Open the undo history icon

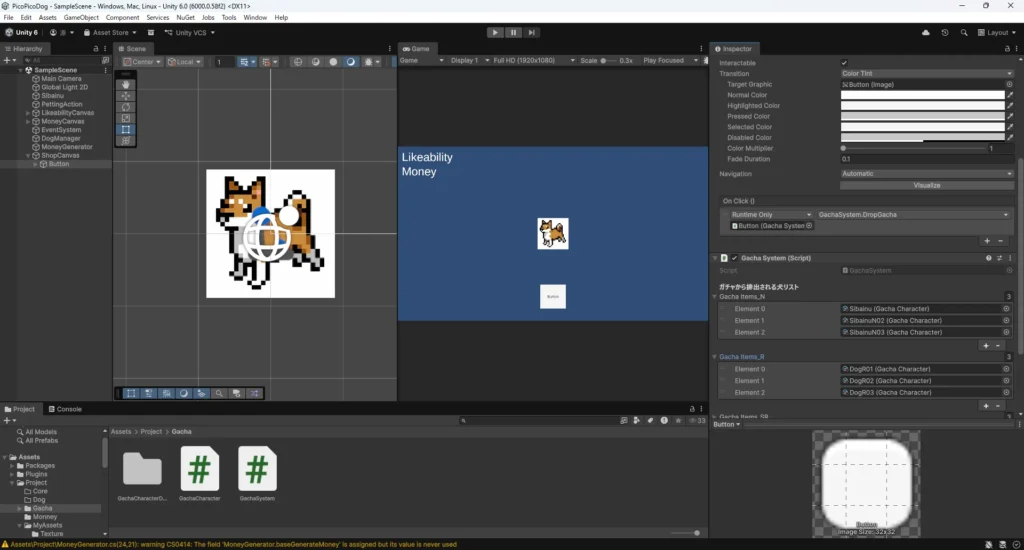945,32
